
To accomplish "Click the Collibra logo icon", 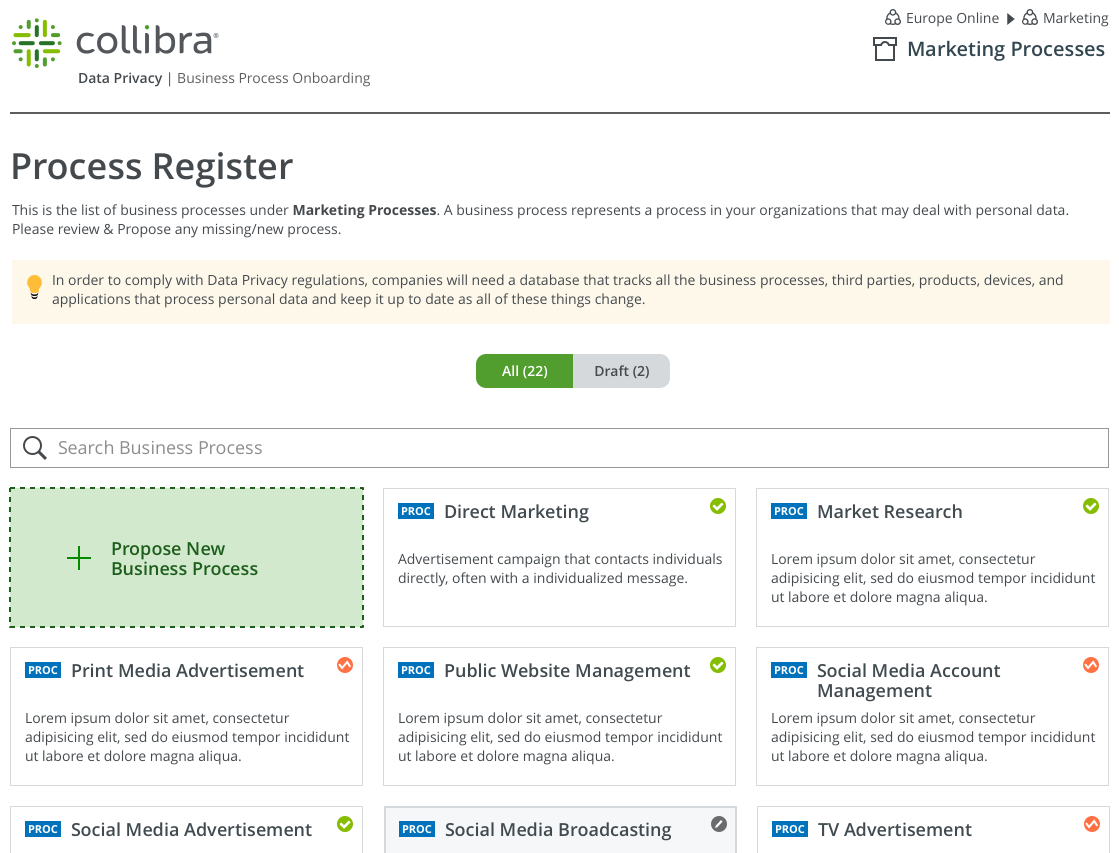I will tap(37, 43).
